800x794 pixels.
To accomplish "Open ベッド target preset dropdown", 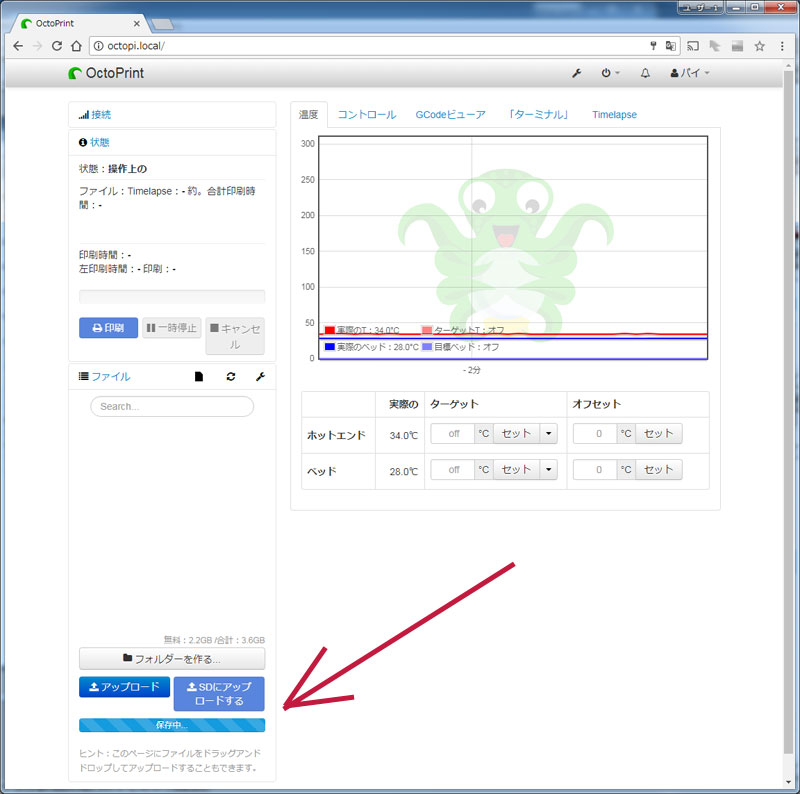I will coord(548,469).
